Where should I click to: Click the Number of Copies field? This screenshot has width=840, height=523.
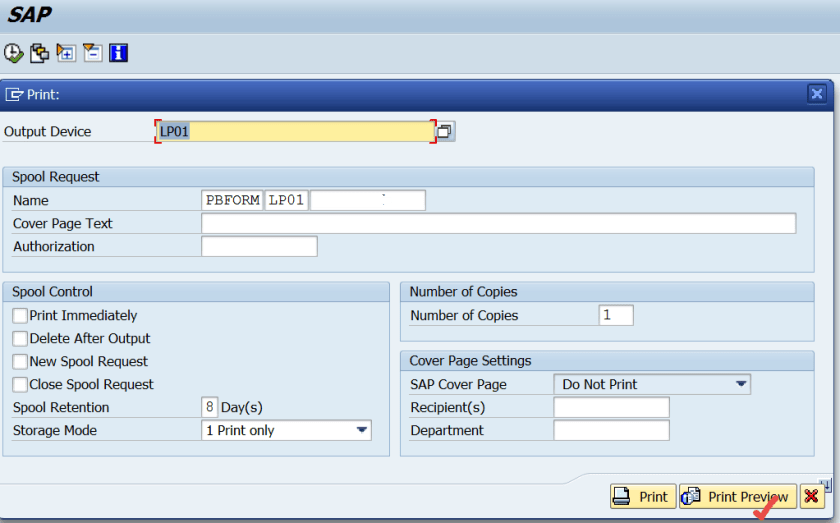[616, 315]
